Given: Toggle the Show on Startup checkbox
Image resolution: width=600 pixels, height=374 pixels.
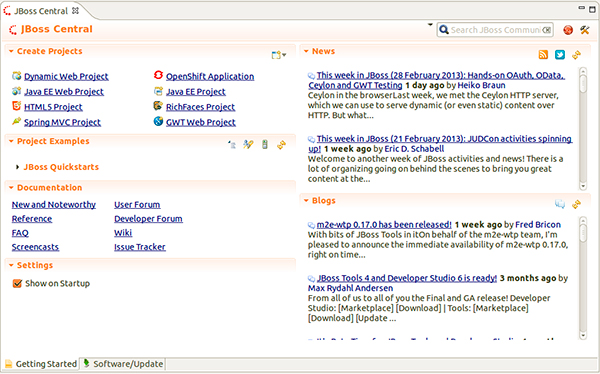Looking at the screenshot, I should tap(17, 283).
